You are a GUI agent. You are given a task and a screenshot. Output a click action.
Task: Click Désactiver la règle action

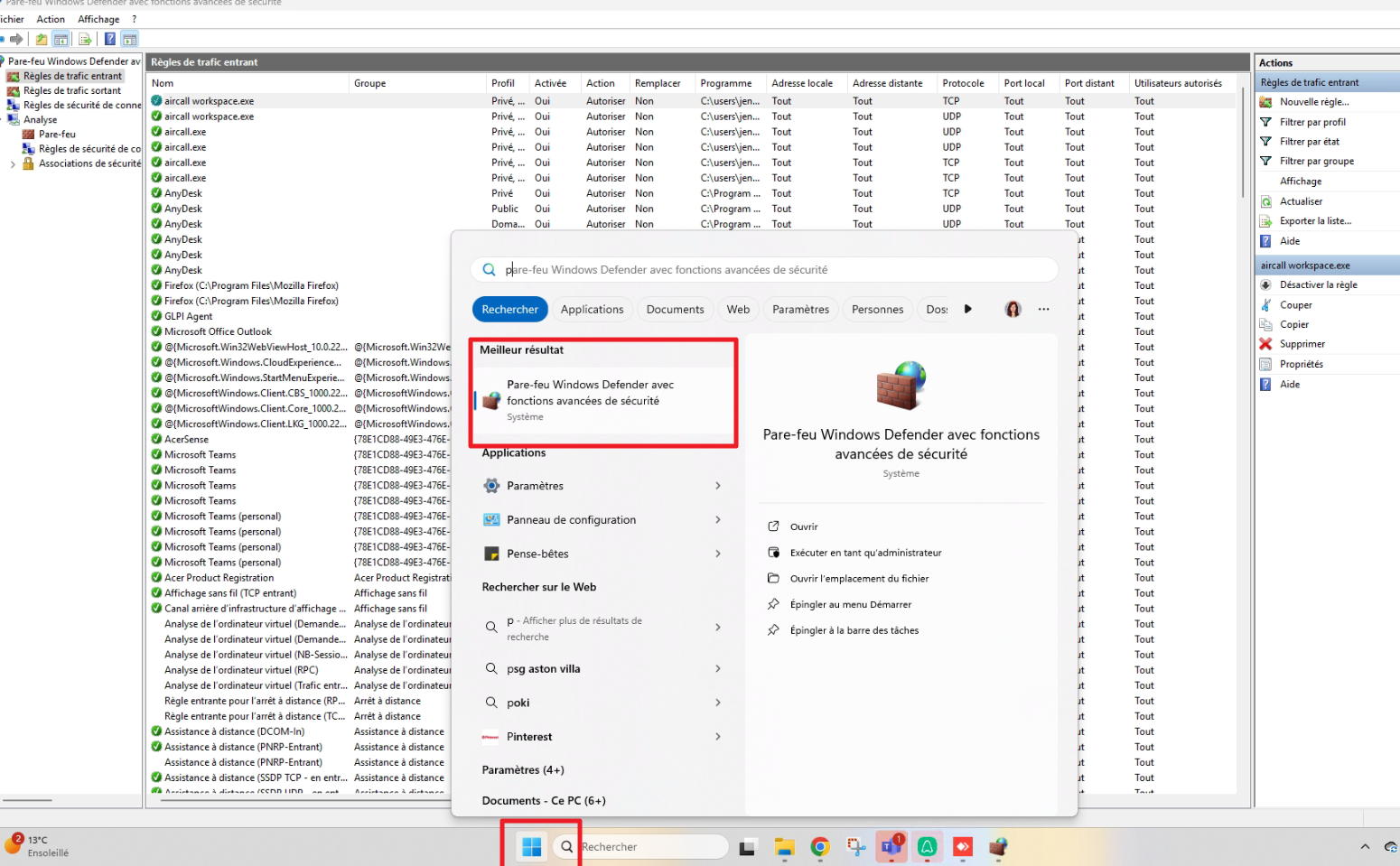[x=1319, y=285]
